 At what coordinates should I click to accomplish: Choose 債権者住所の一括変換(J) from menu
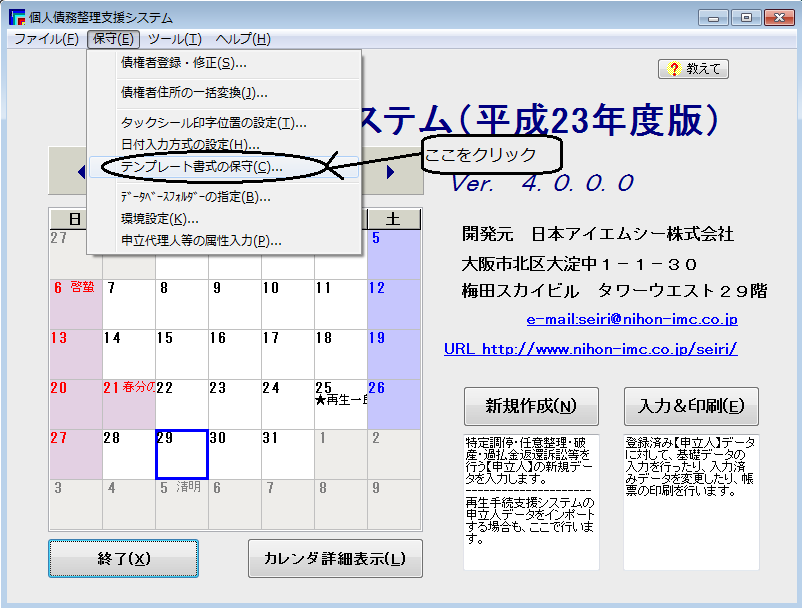coord(193,93)
